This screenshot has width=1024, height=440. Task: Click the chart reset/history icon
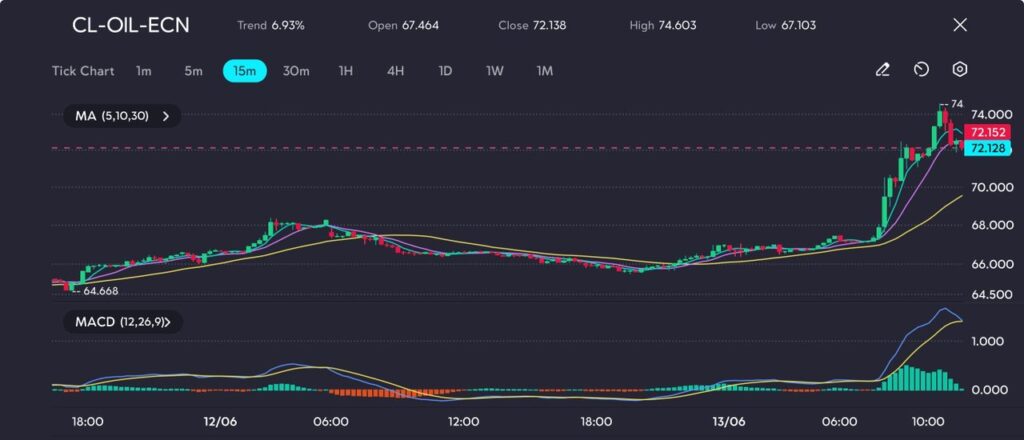click(x=921, y=70)
